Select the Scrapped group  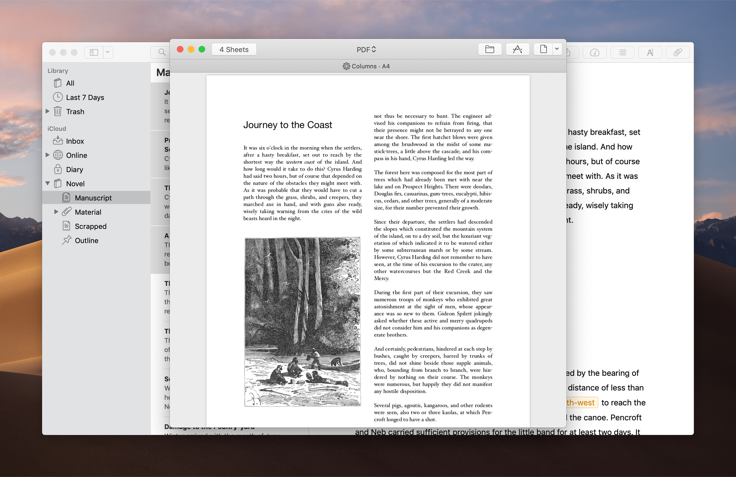point(96,226)
